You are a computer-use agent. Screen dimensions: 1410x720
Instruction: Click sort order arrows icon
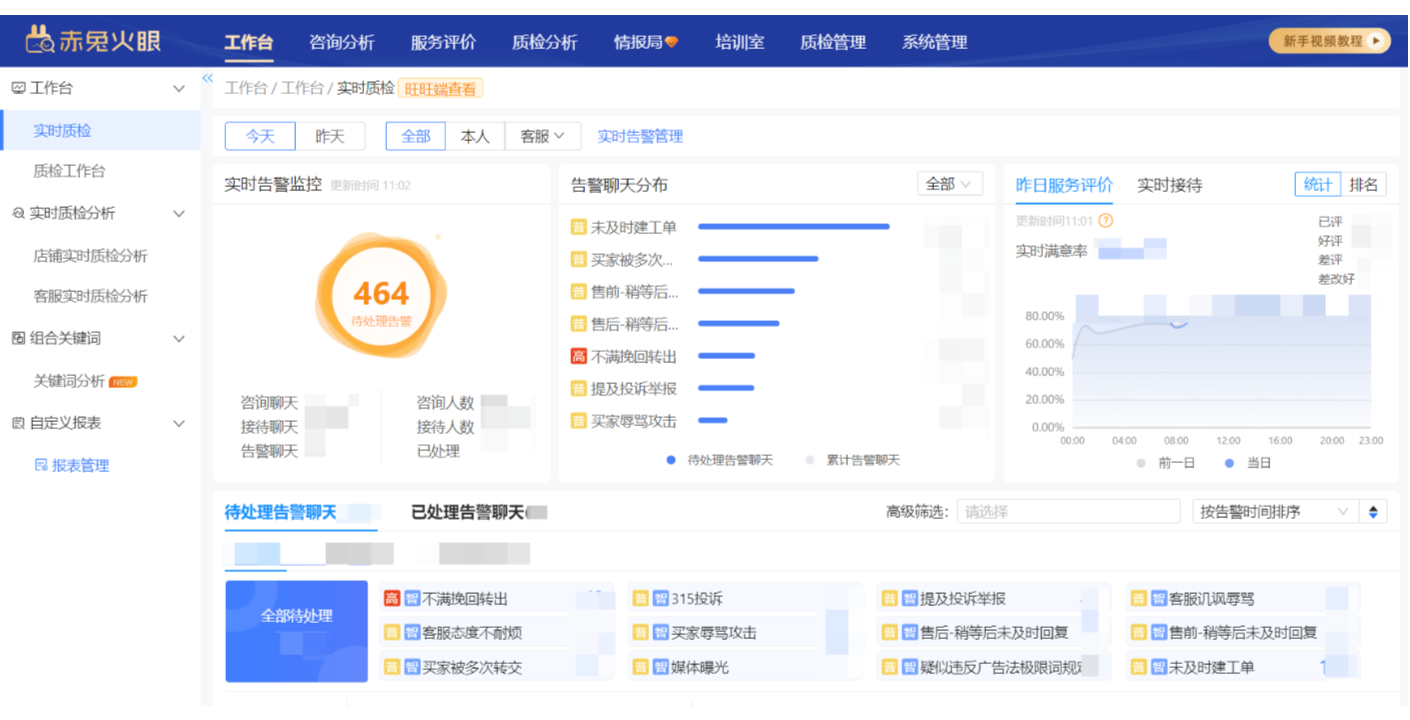coord(1373,512)
